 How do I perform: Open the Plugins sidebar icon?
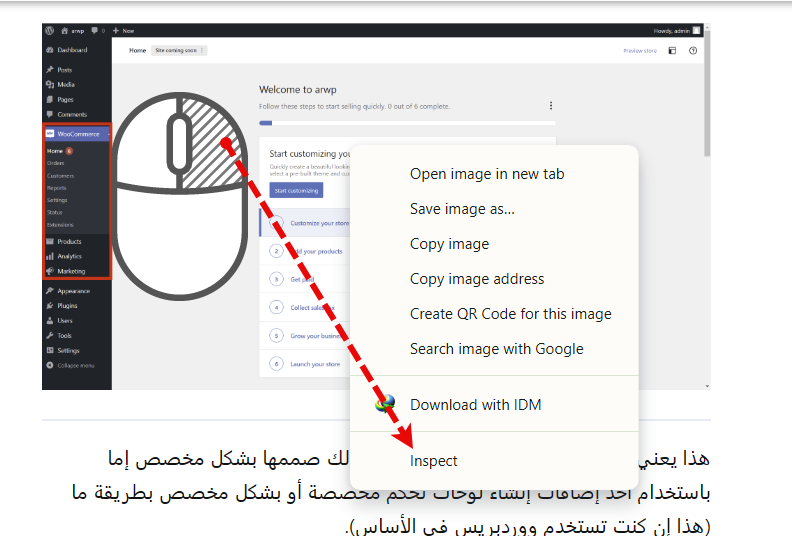[50, 306]
